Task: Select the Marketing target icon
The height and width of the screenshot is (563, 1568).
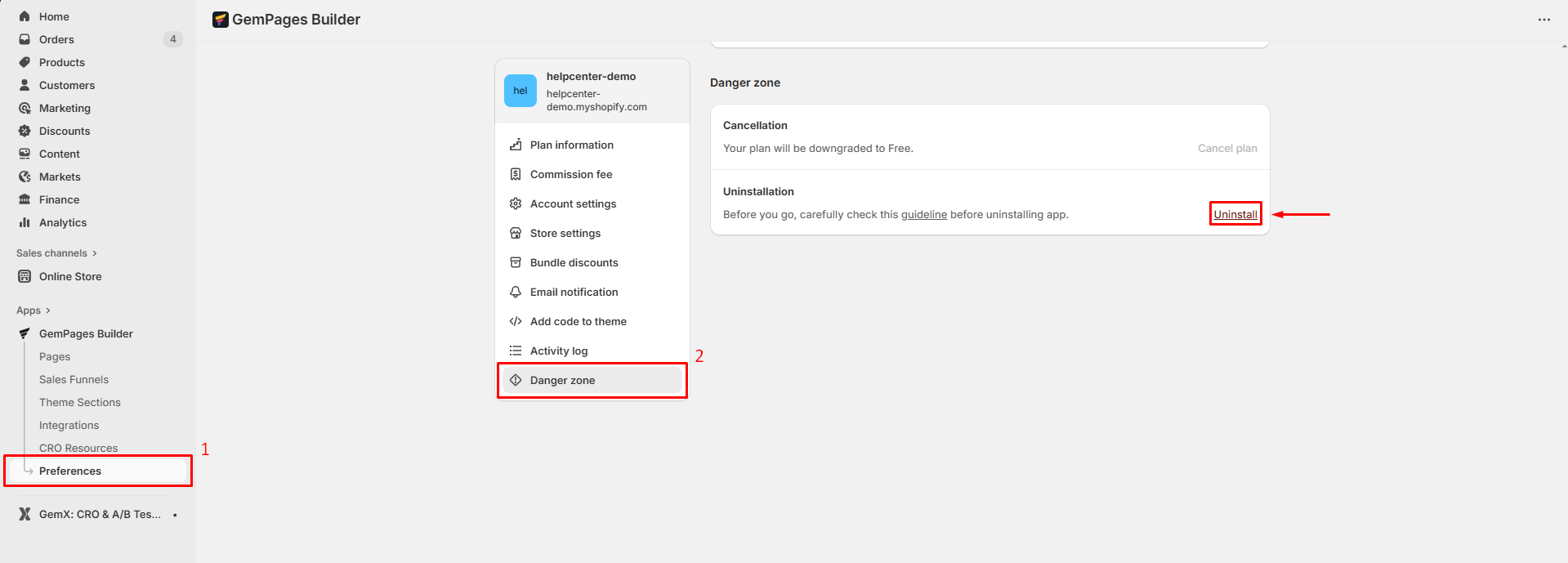Action: [25, 108]
